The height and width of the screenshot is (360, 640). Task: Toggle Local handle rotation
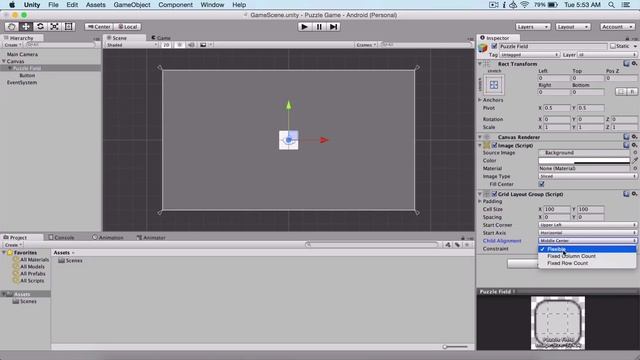point(128,27)
